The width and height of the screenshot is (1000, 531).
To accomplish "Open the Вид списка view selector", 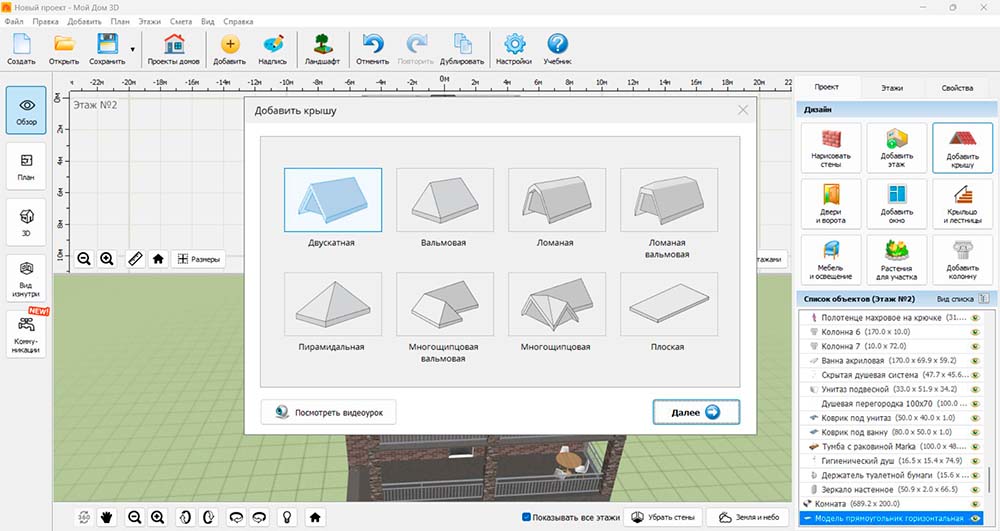I will (x=962, y=298).
